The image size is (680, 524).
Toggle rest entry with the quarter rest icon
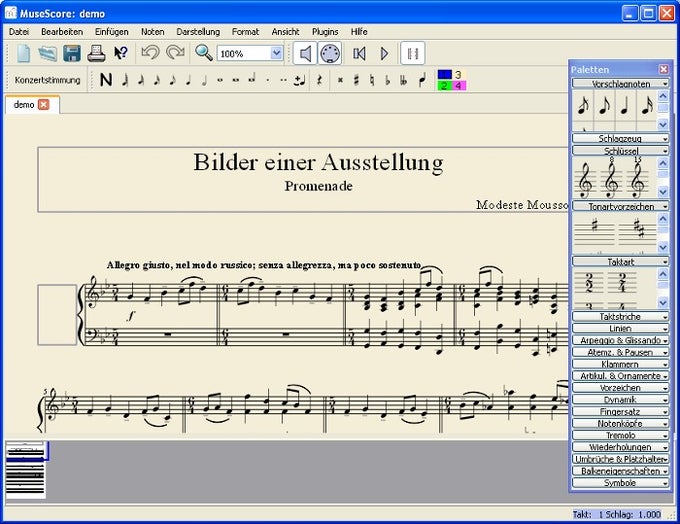pyautogui.click(x=320, y=80)
